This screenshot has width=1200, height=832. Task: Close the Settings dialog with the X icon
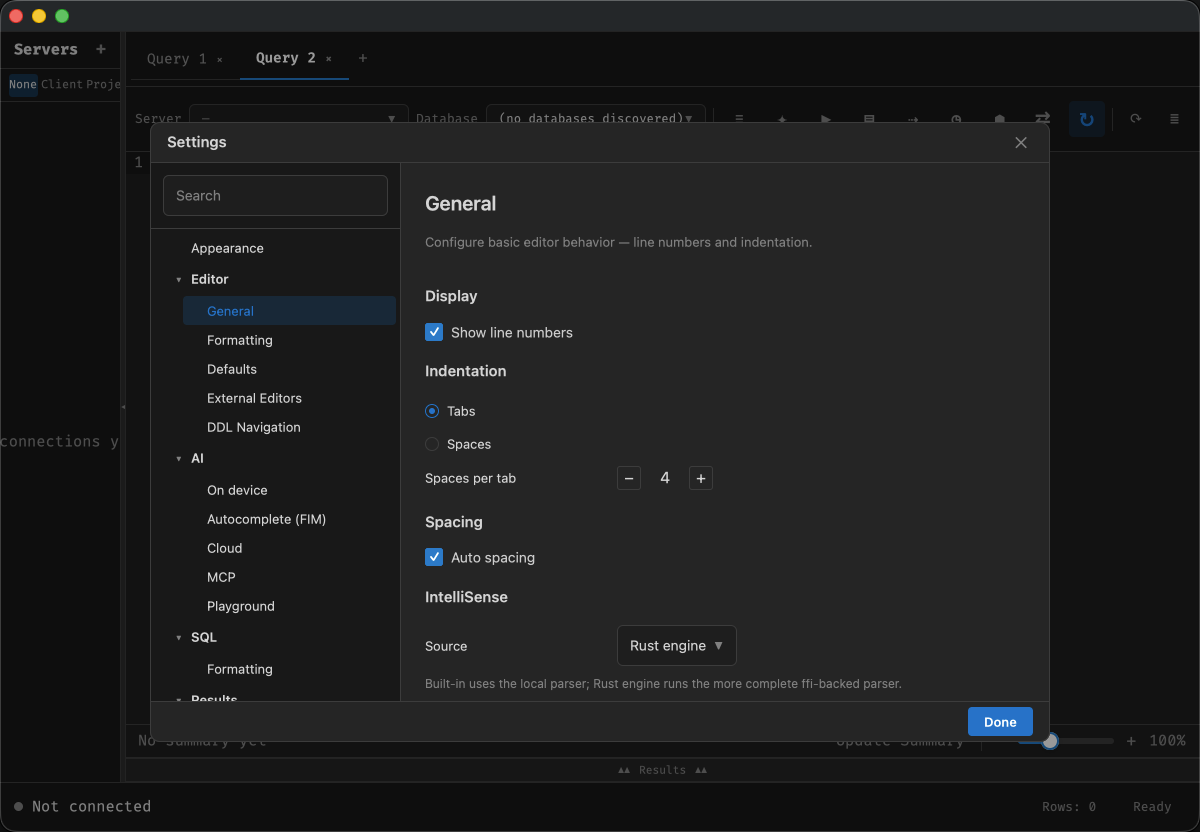coord(1021,143)
